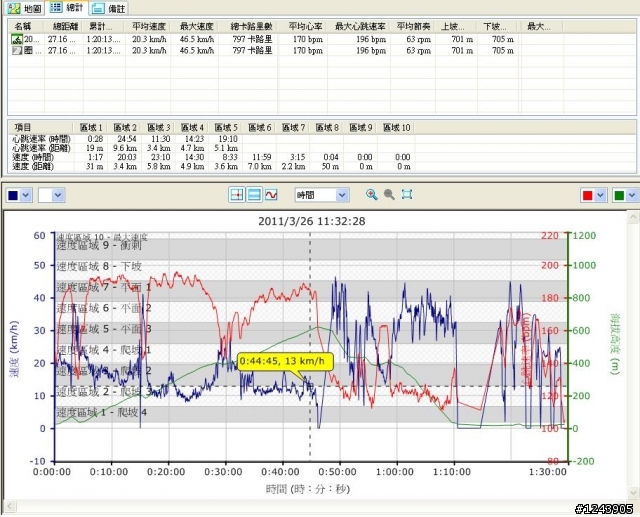The height and width of the screenshot is (517, 640).
Task: Click the 速度 (km/h) axis label
Action: tap(15, 349)
